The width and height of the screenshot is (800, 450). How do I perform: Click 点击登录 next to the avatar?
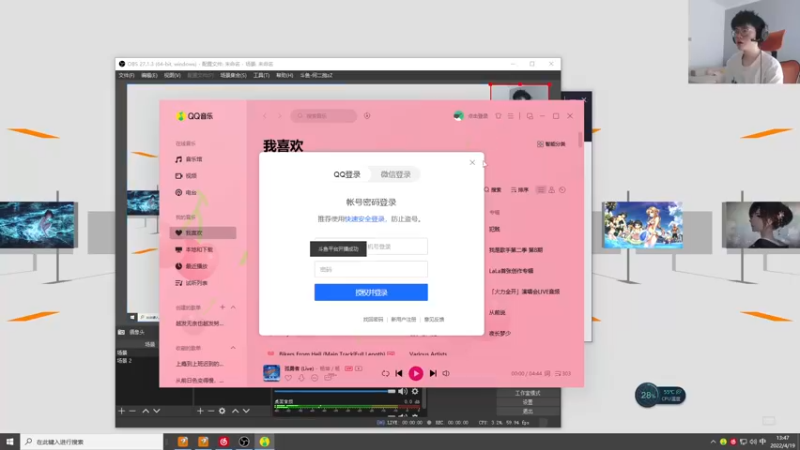tap(478, 116)
